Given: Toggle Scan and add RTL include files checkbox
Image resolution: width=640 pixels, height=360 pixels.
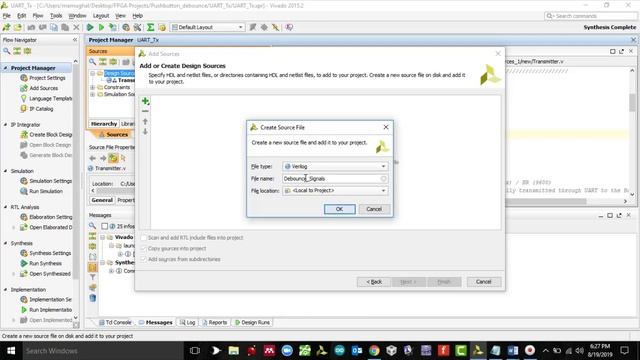Looking at the screenshot, I should tap(144, 238).
